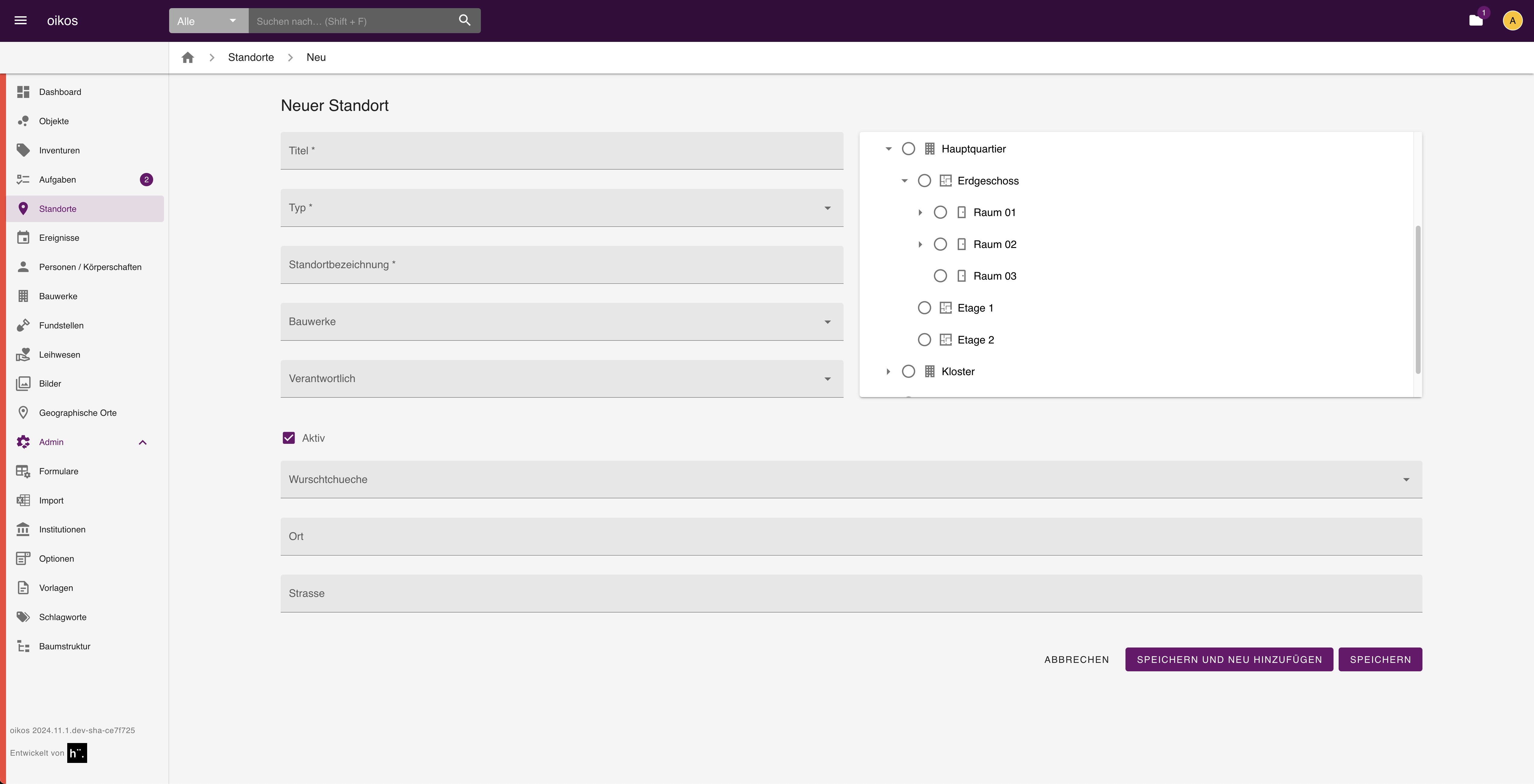Collapse the Admin sidebar section
Viewport: 1534px width, 784px height.
[143, 442]
